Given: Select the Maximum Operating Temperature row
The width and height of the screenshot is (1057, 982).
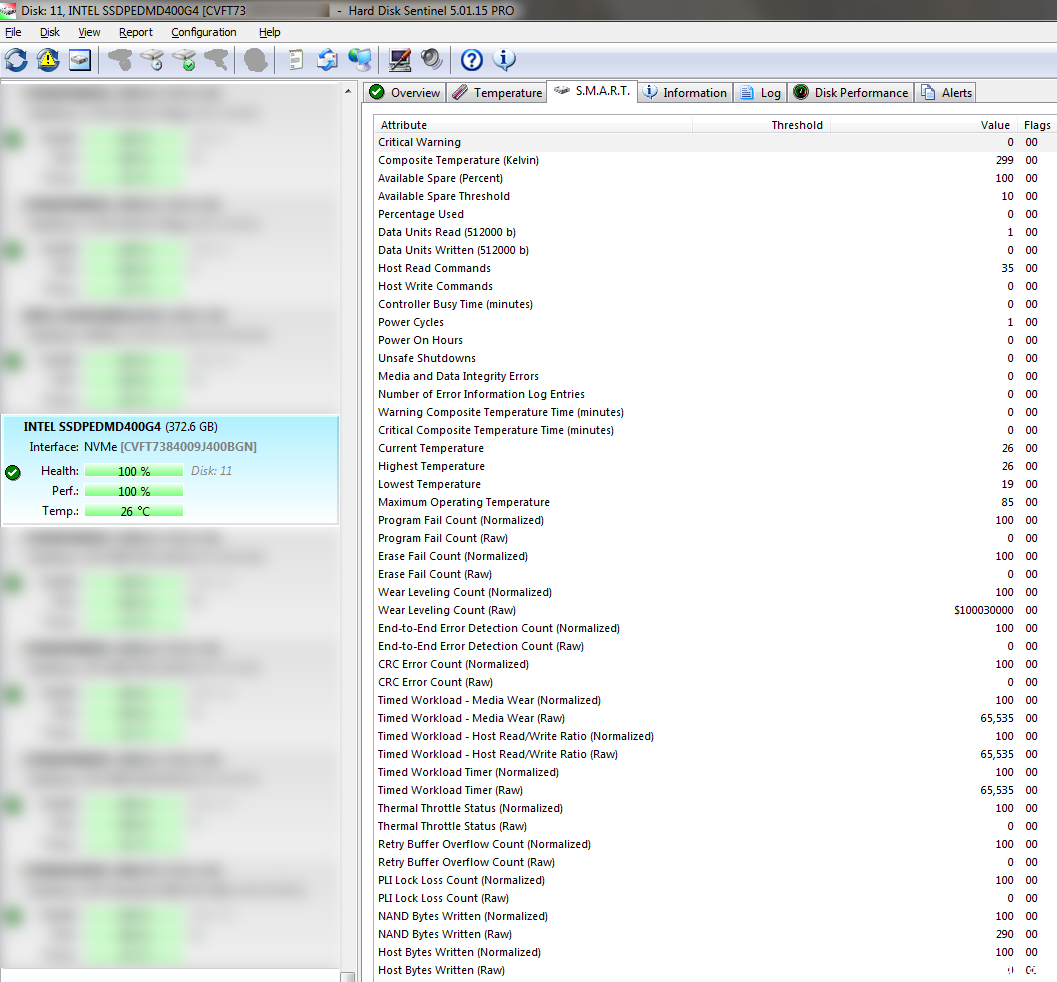Looking at the screenshot, I should click(715, 502).
